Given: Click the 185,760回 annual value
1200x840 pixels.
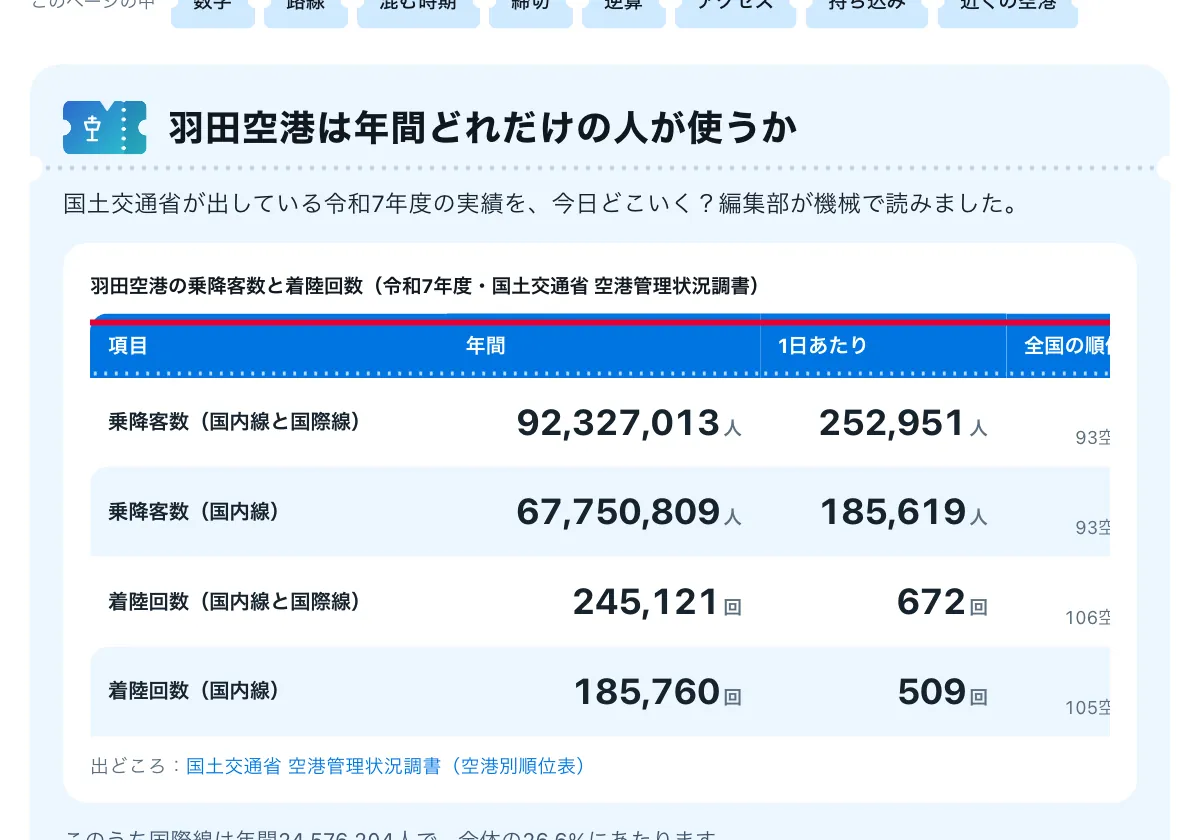Looking at the screenshot, I should point(657,691).
